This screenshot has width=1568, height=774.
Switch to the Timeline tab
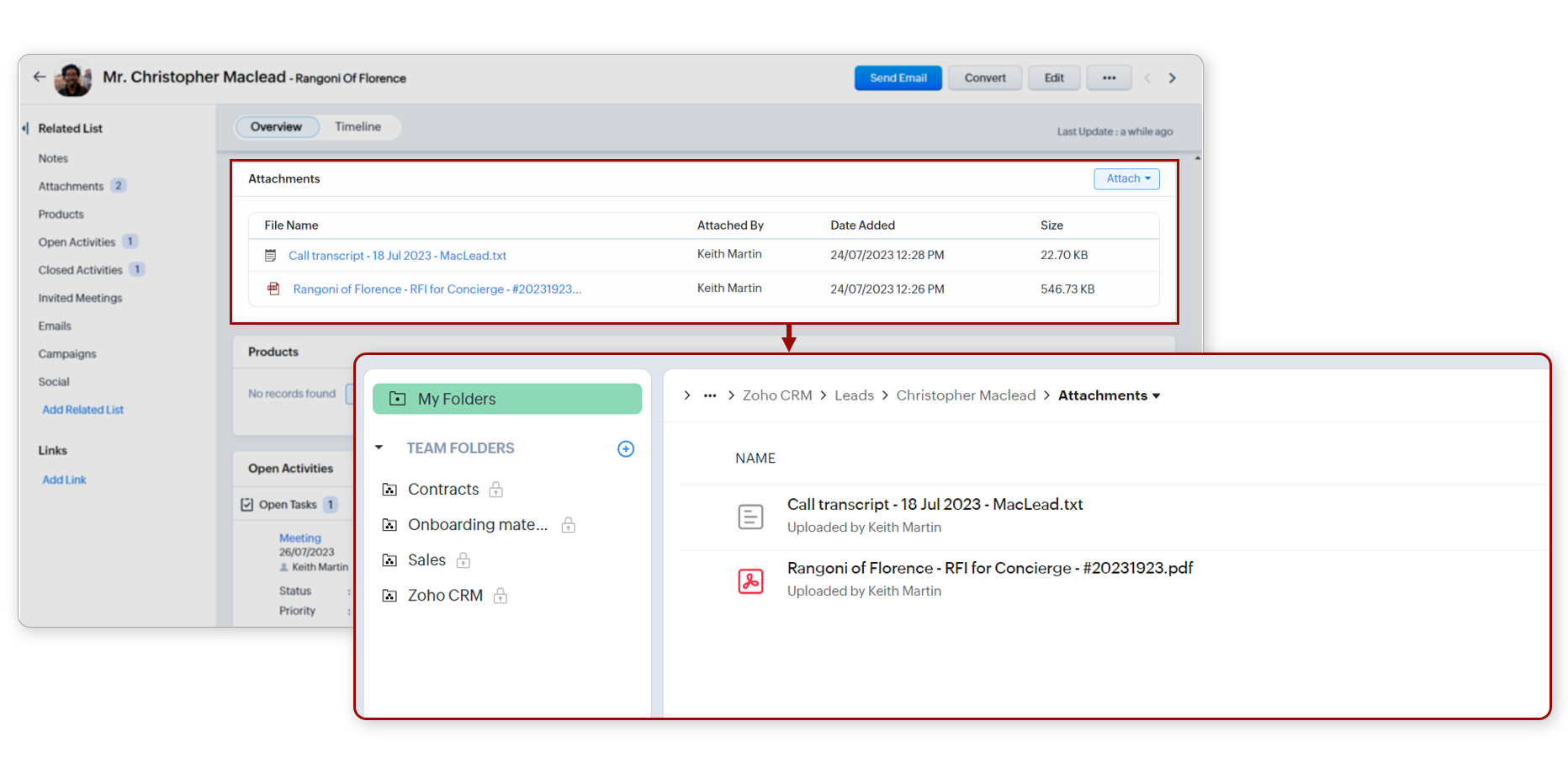coord(358,127)
